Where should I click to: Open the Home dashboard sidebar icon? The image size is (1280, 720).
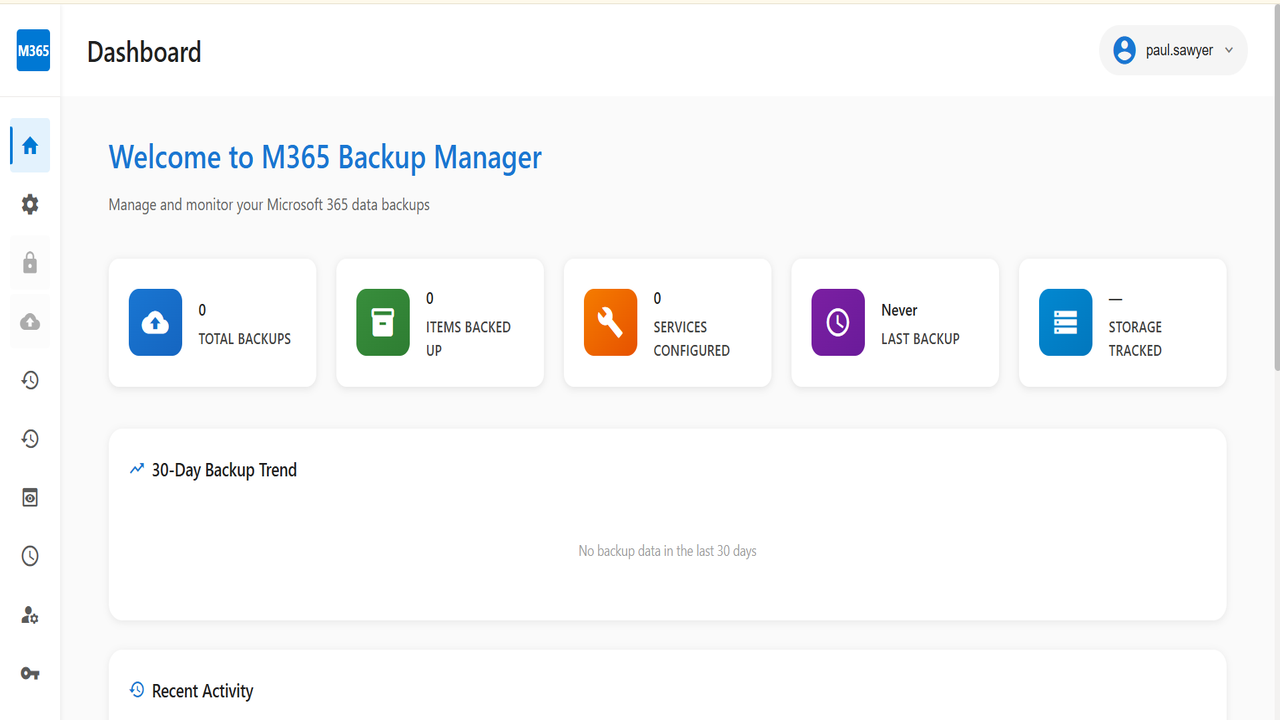tap(30, 146)
